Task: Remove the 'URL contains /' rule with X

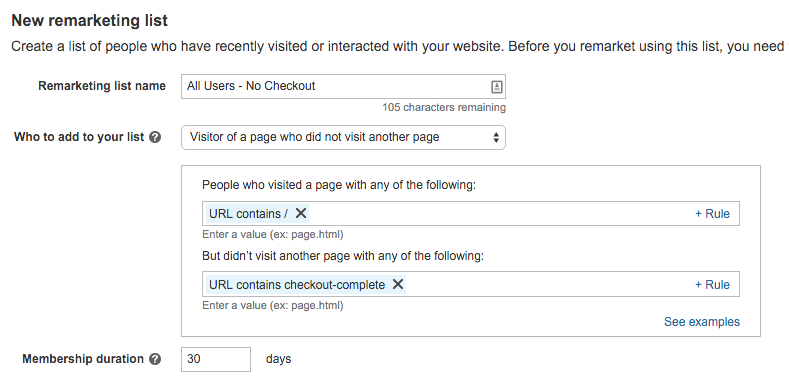Action: pyautogui.click(x=300, y=213)
